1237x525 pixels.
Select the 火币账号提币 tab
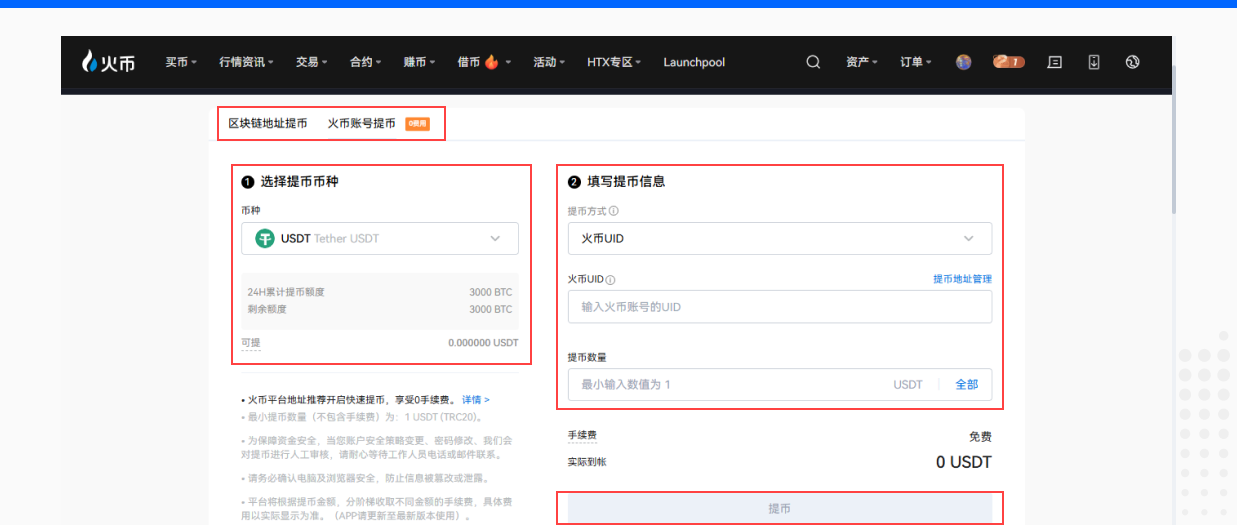[x=361, y=124]
